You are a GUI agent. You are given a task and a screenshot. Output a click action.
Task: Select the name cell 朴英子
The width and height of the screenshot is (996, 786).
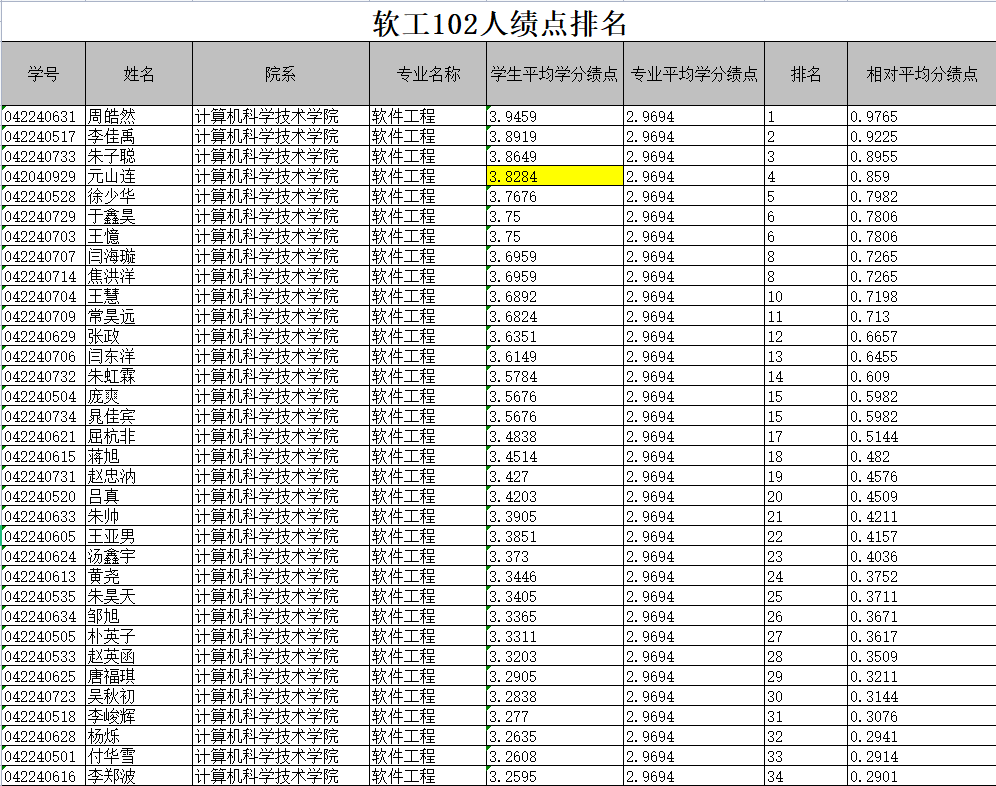138,637
